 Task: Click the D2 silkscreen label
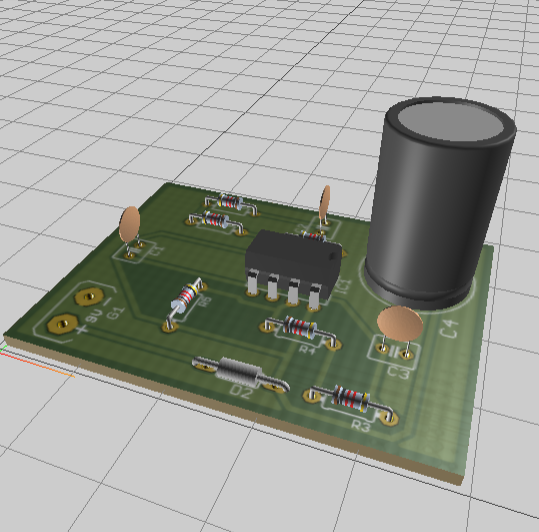(x=241, y=392)
